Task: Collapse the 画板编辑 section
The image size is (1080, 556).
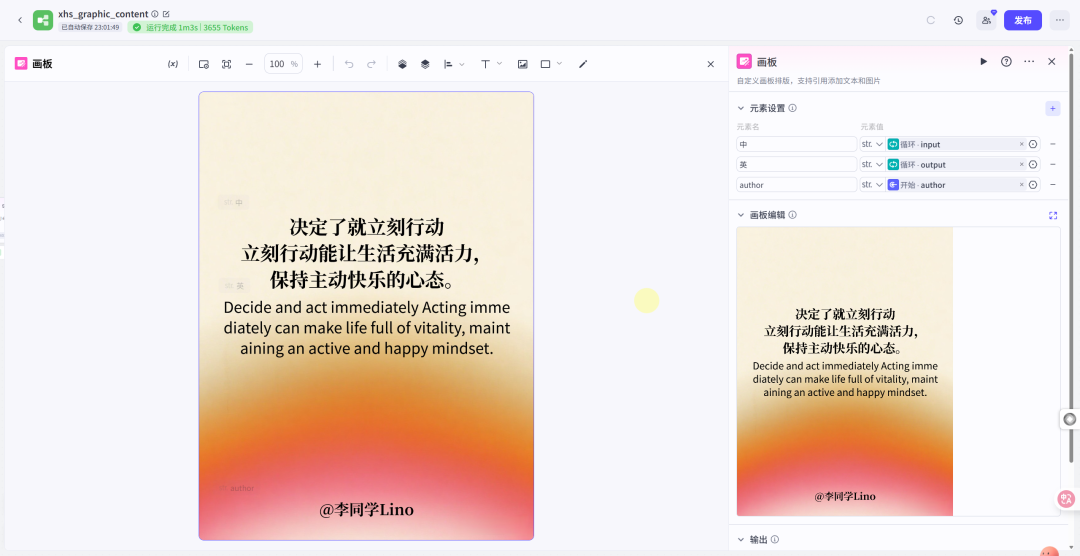Action: [740, 215]
